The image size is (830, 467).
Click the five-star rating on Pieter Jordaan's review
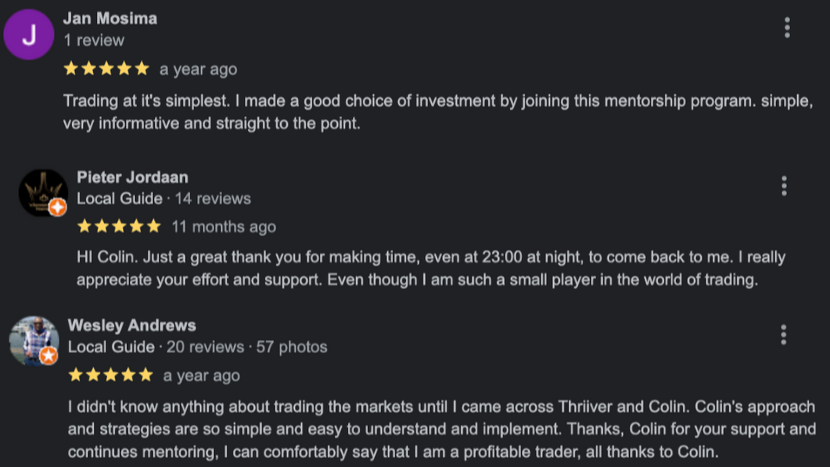tap(118, 227)
